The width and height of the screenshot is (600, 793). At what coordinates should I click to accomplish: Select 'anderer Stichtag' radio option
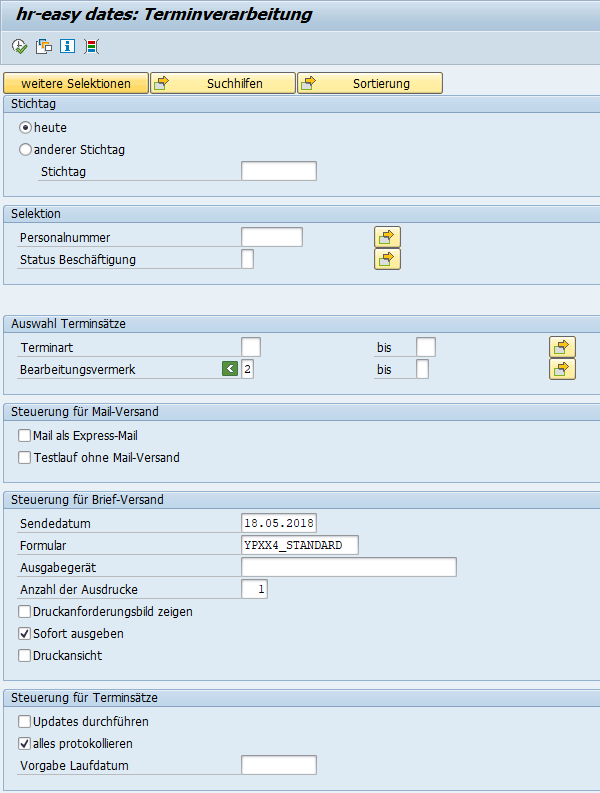[26, 150]
